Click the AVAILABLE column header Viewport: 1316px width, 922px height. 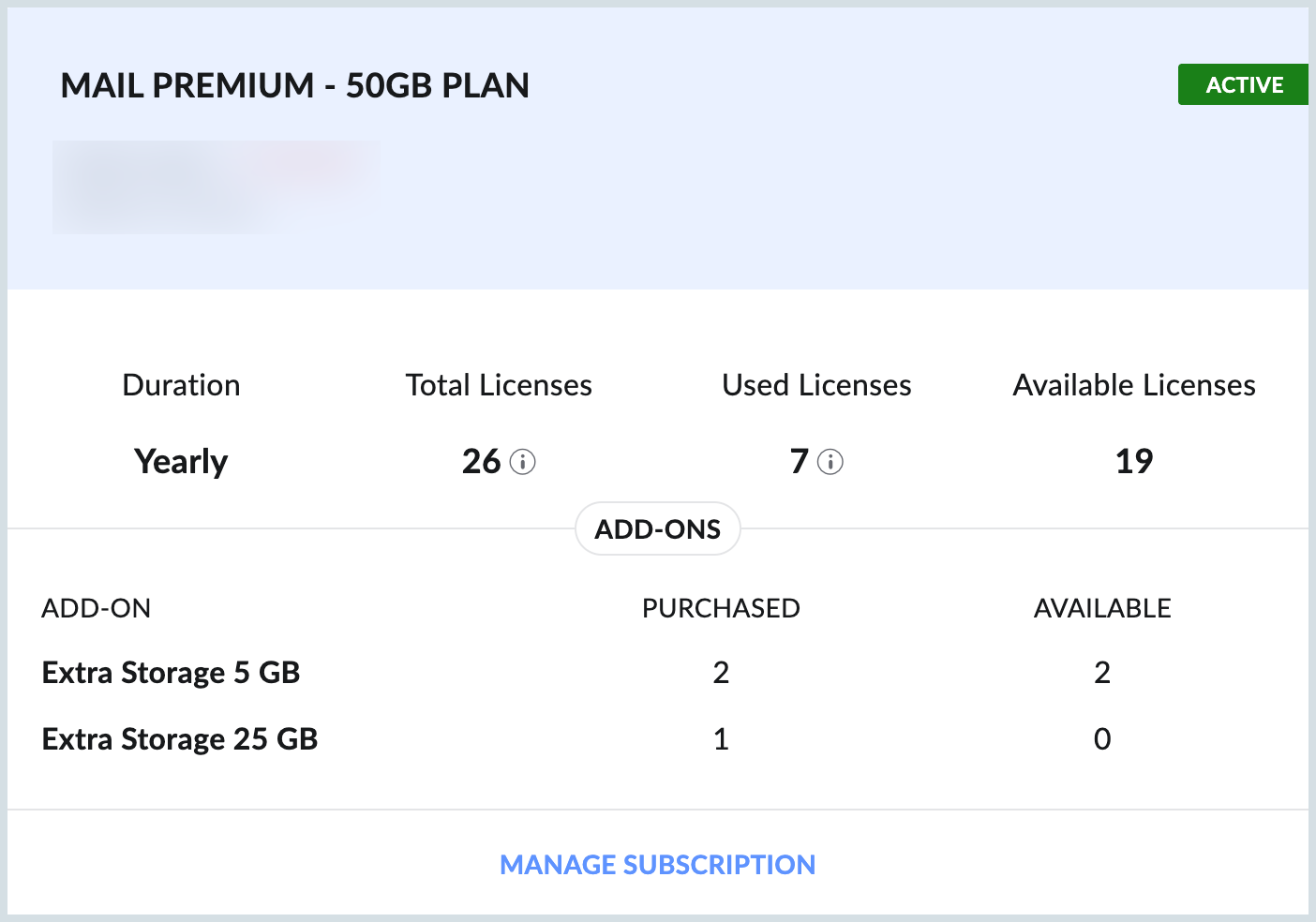click(x=1102, y=608)
